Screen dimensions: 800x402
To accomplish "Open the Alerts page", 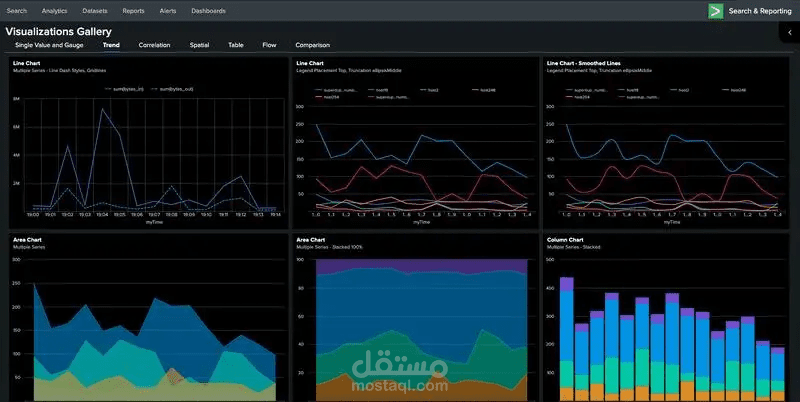I will [x=168, y=11].
